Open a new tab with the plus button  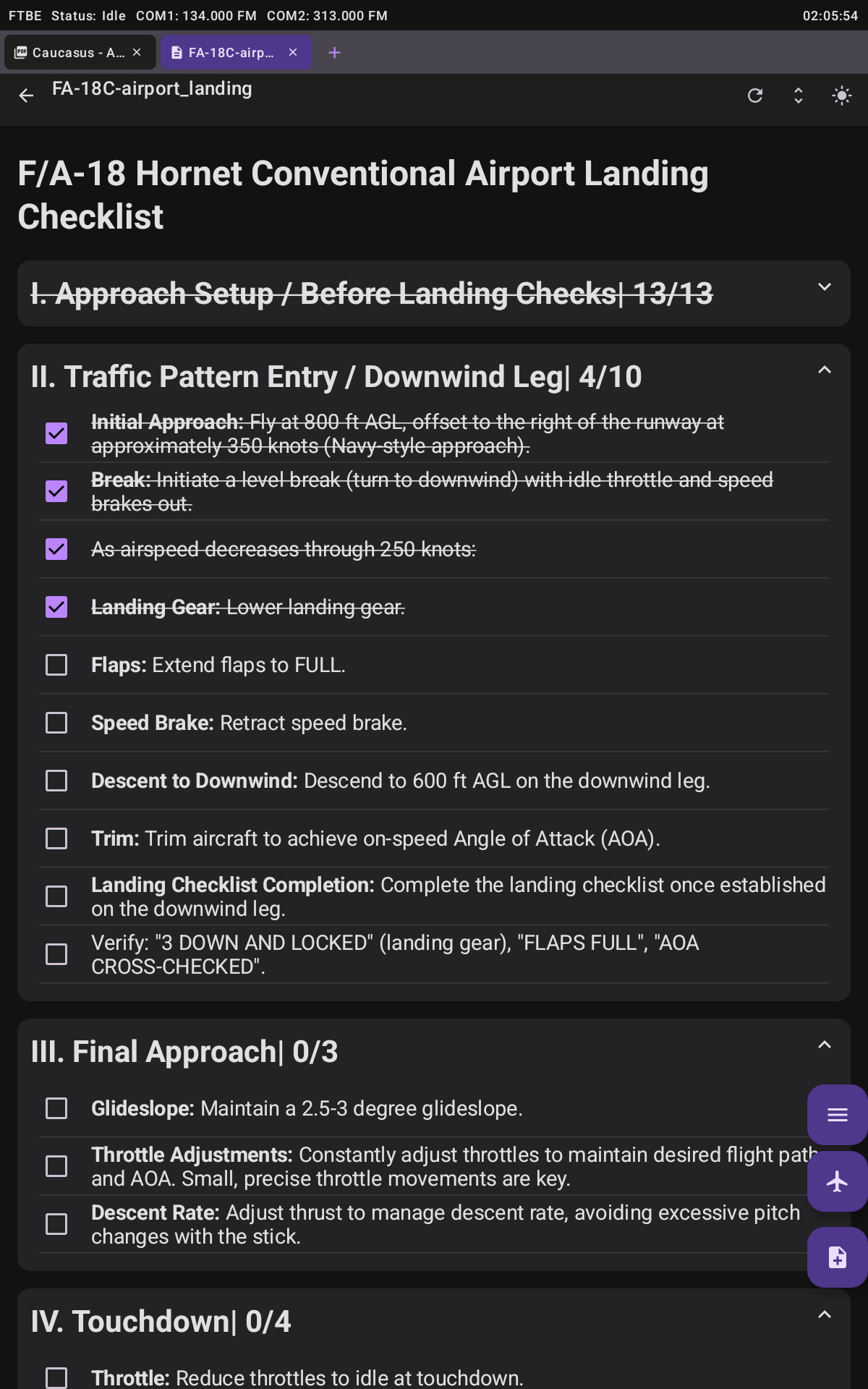click(334, 52)
